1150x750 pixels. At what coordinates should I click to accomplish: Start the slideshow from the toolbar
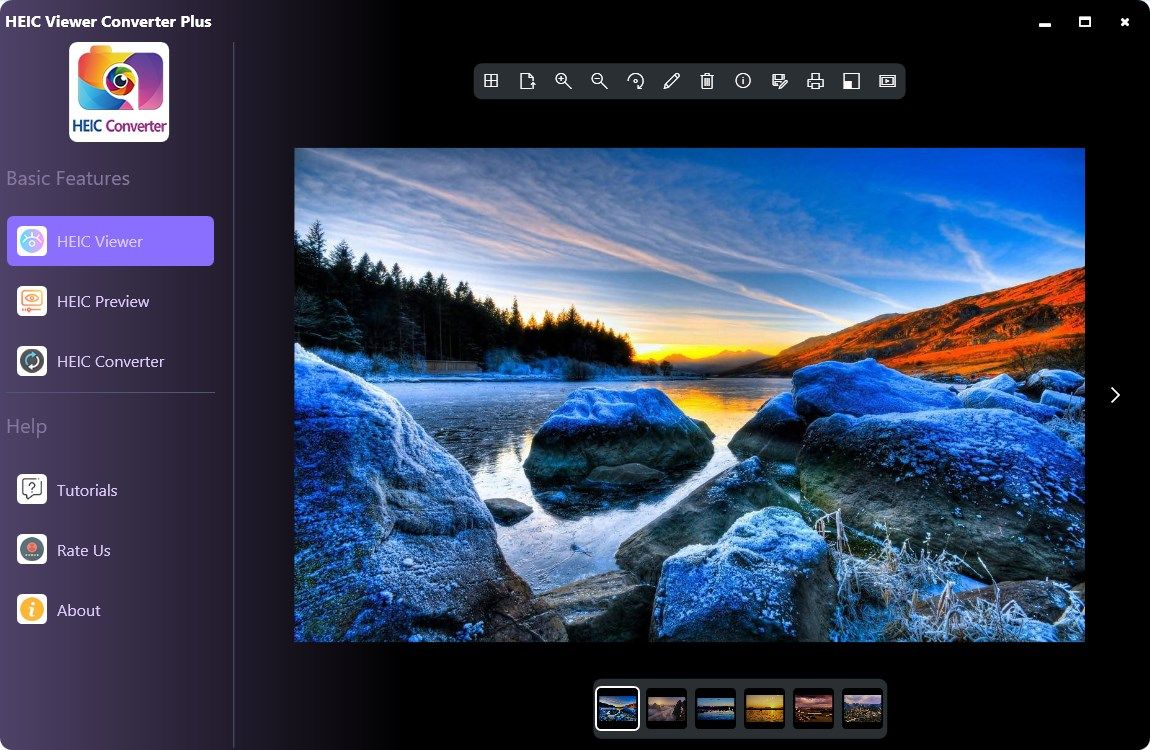click(887, 81)
